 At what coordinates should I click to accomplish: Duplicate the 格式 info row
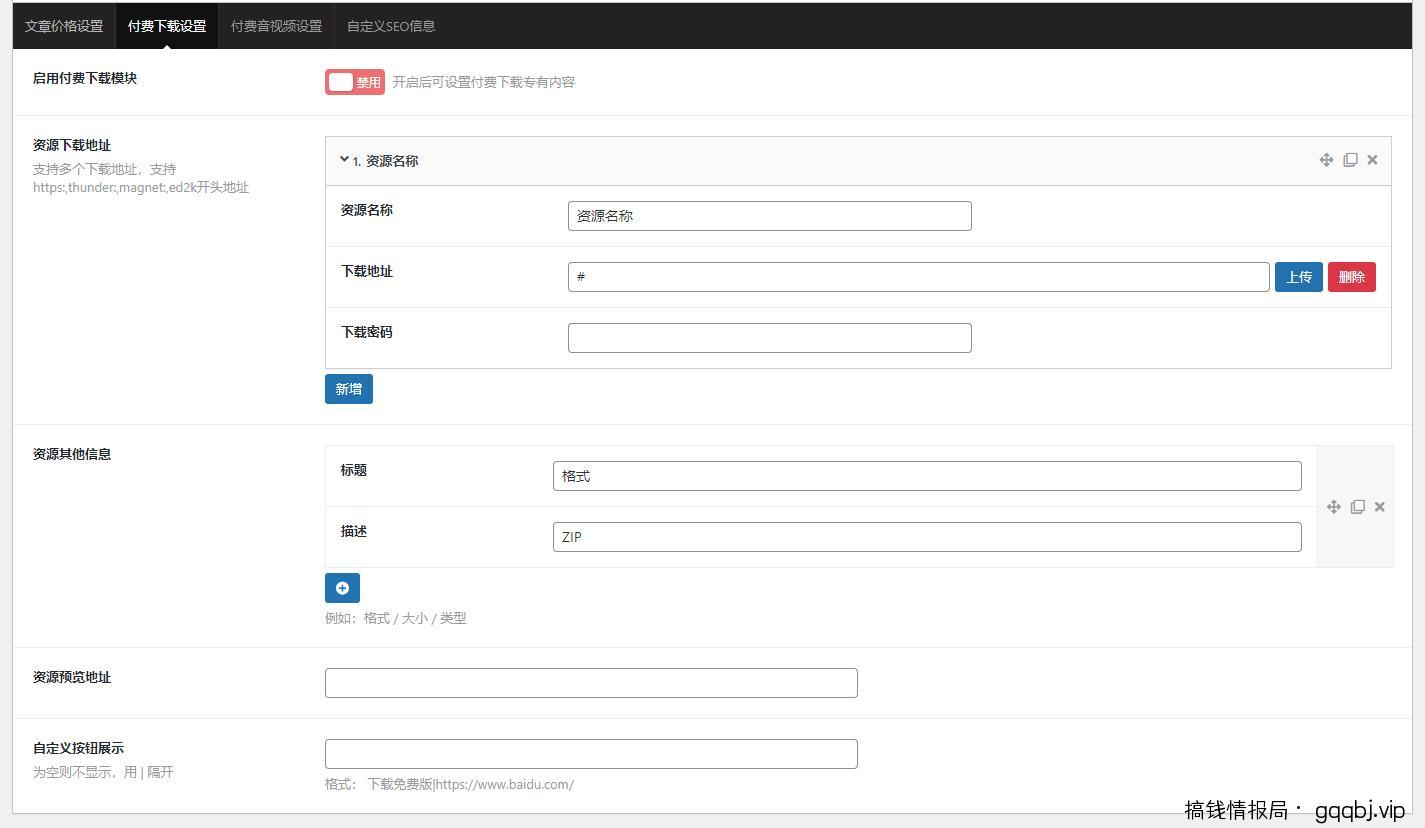pos(1357,507)
